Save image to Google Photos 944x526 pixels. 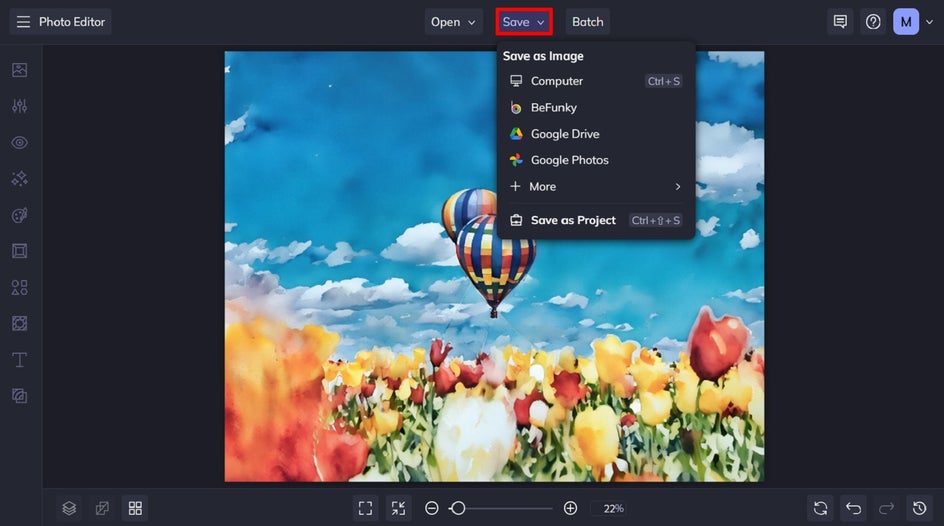point(595,160)
